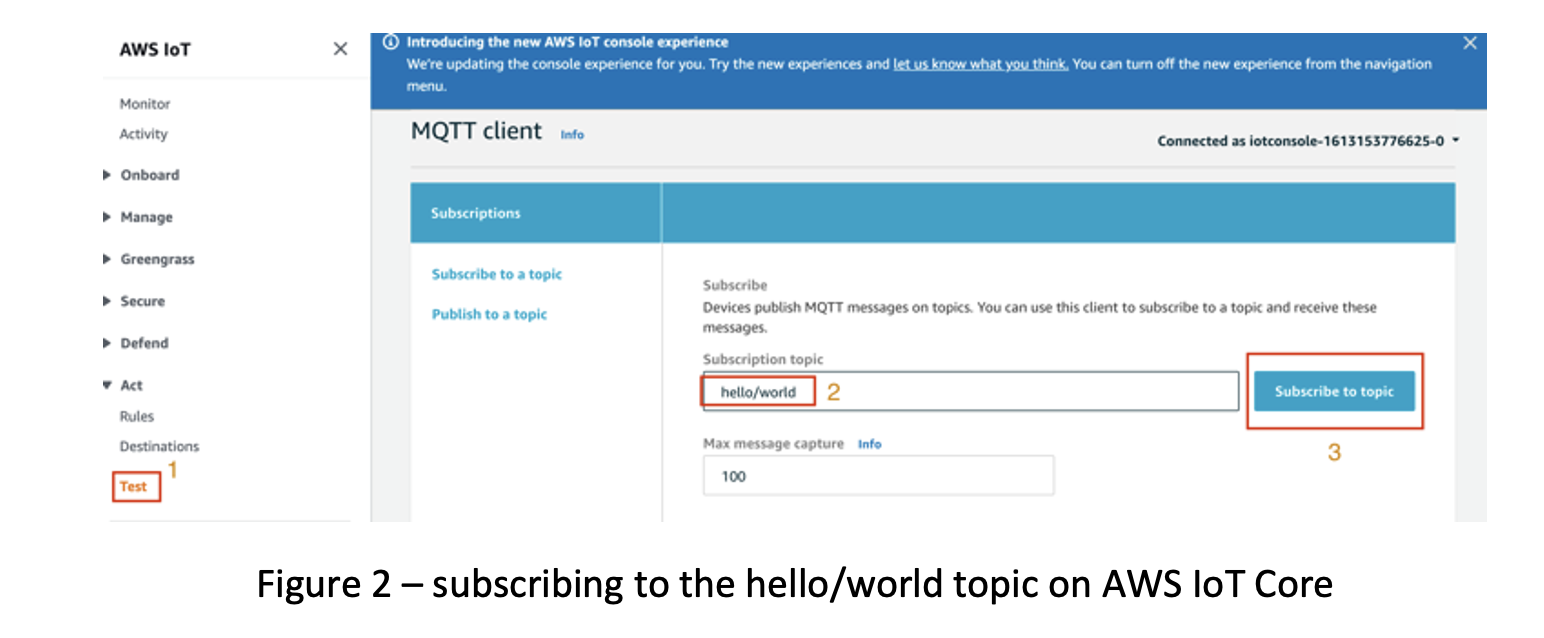Click the 'Subscribe to topic' button

pos(1334,391)
